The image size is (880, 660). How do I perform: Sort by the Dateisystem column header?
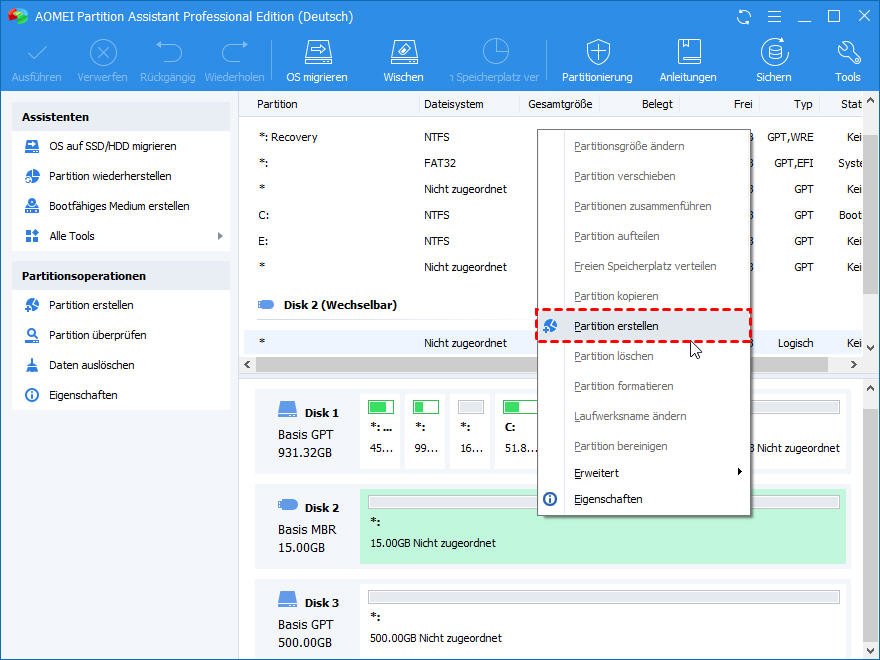[x=453, y=104]
